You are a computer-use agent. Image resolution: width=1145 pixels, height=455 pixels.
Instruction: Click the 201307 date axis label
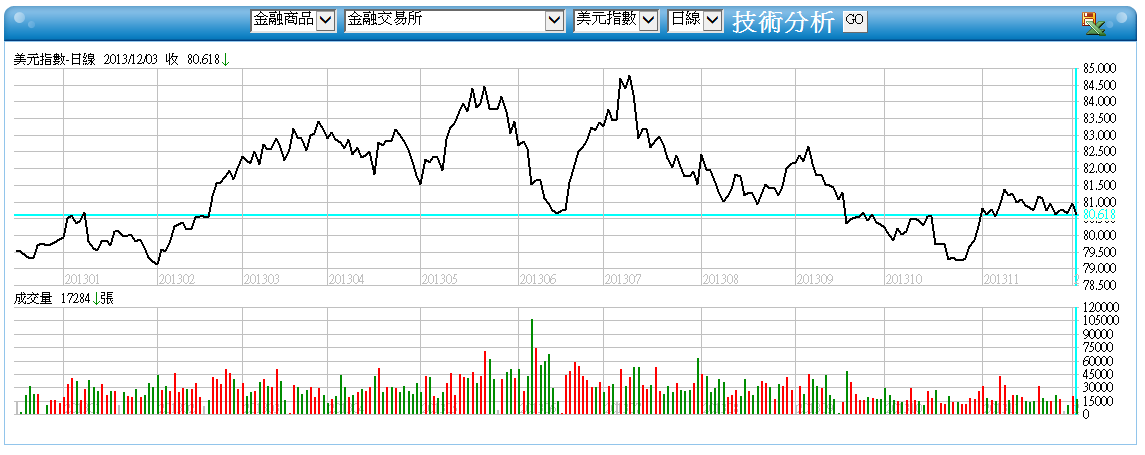[x=622, y=279]
